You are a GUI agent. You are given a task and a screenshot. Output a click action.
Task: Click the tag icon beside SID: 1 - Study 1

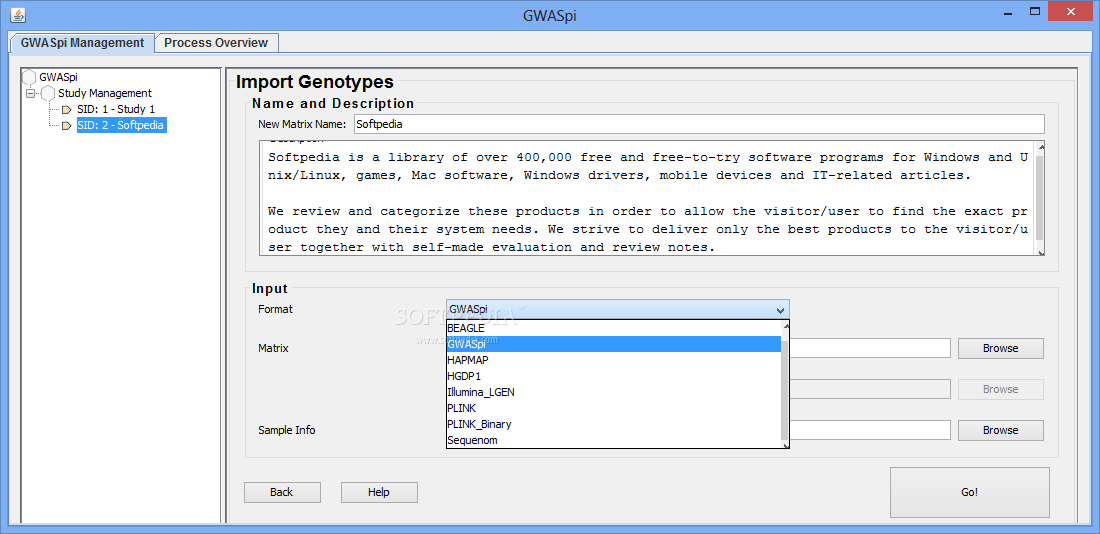tap(67, 109)
